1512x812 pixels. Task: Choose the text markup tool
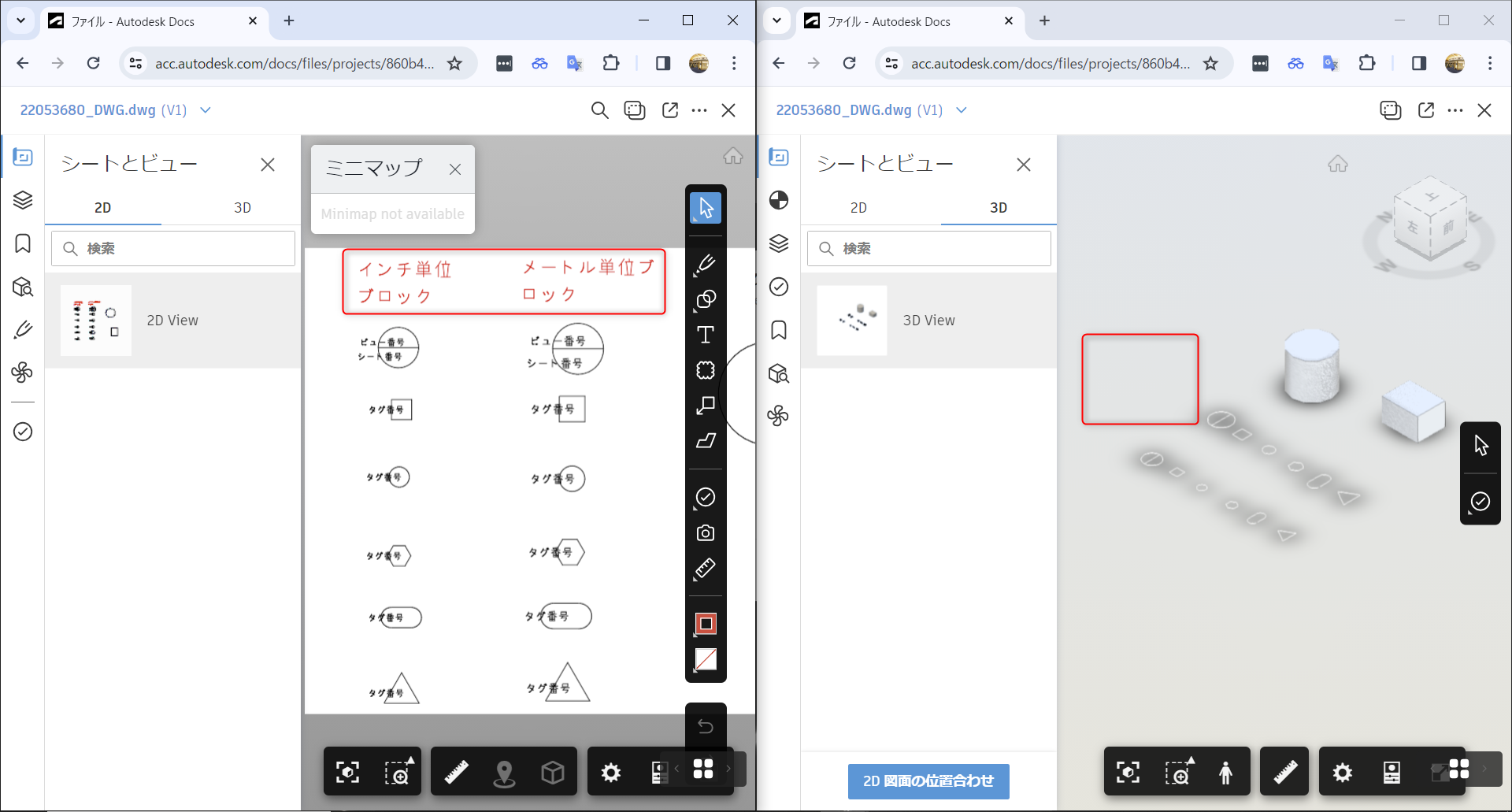click(706, 334)
